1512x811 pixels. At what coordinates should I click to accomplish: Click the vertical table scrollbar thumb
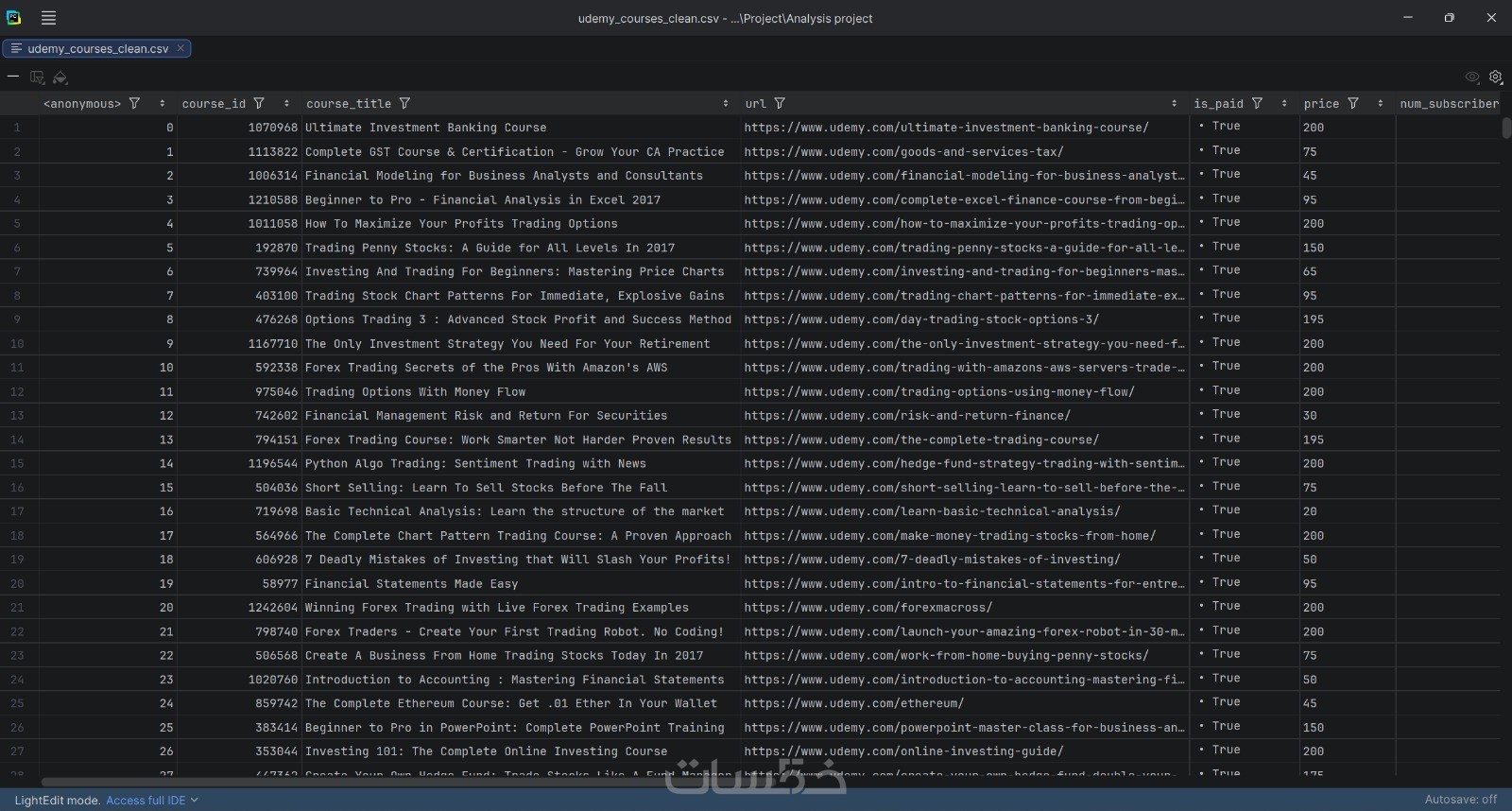coord(1506,127)
